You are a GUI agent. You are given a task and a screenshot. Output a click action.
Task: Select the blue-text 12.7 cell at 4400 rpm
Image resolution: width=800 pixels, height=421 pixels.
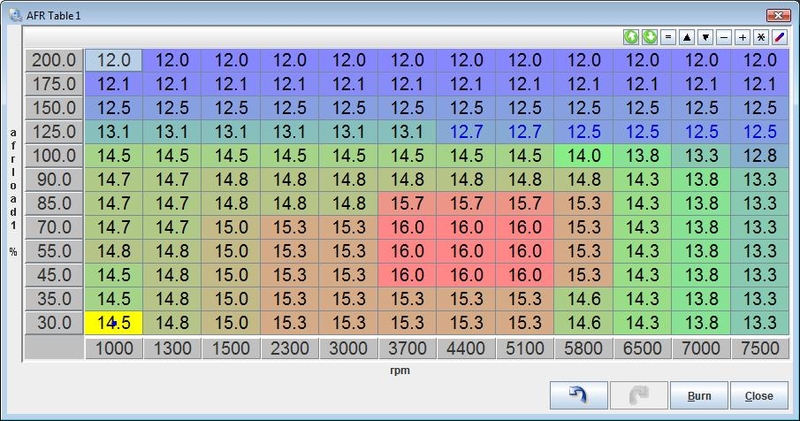466,132
